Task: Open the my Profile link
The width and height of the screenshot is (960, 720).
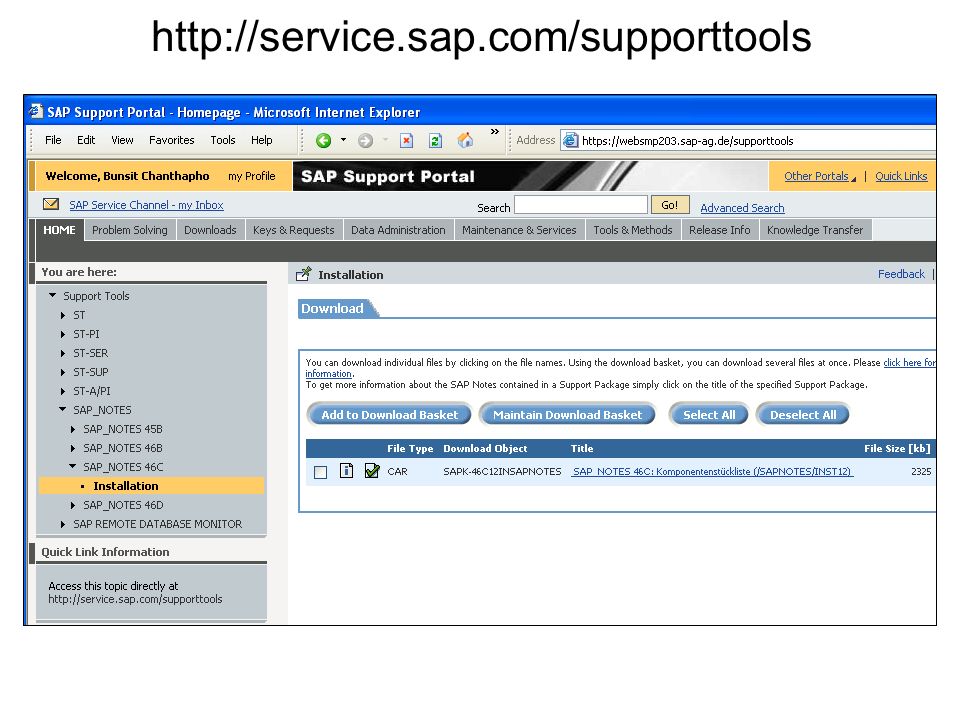Action: coord(252,176)
